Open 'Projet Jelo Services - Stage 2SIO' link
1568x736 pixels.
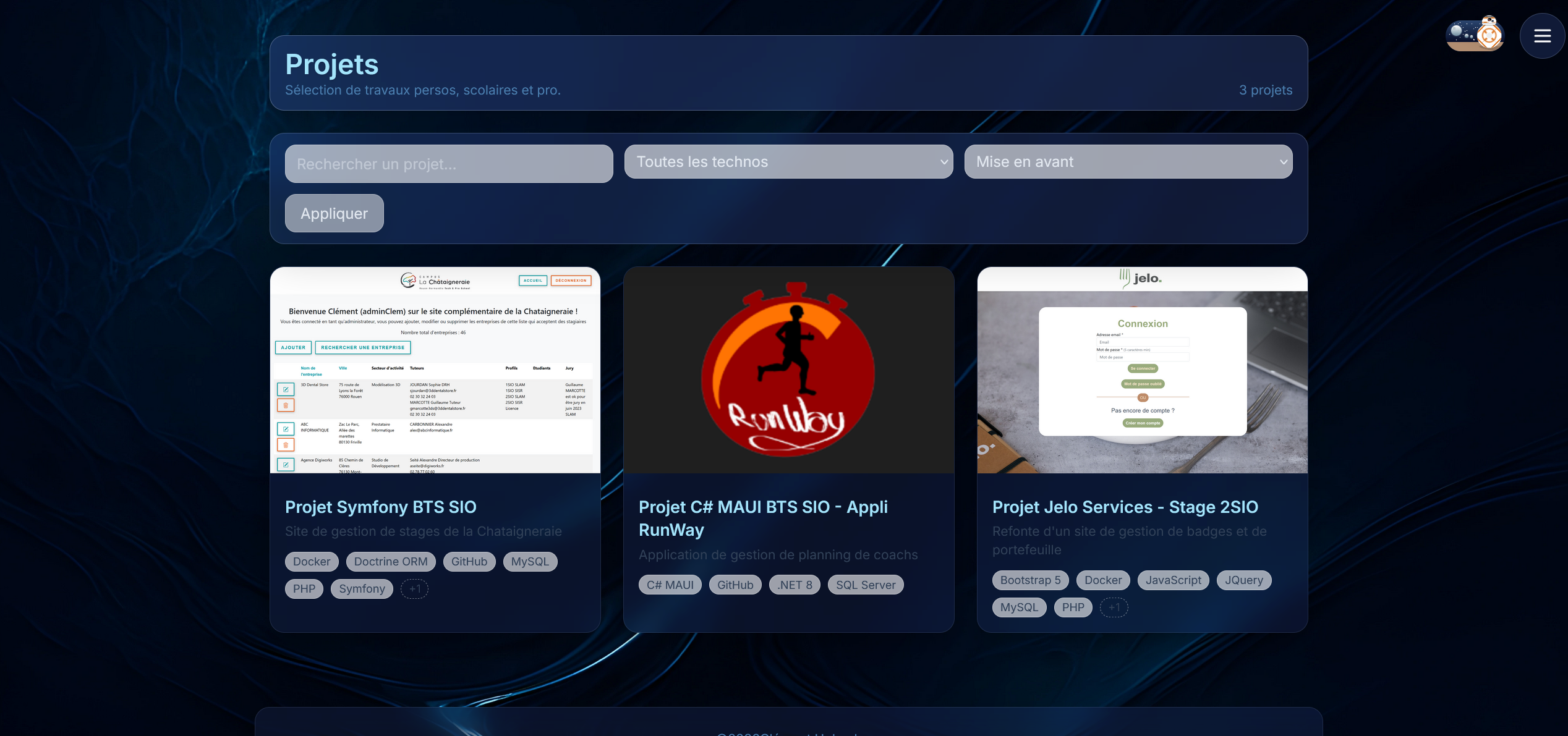pos(1125,507)
